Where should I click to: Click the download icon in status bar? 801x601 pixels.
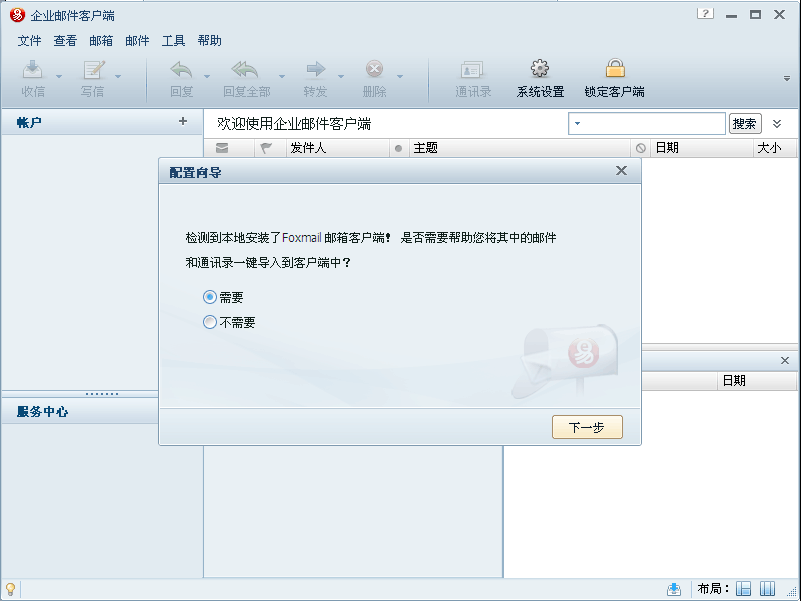point(674,588)
